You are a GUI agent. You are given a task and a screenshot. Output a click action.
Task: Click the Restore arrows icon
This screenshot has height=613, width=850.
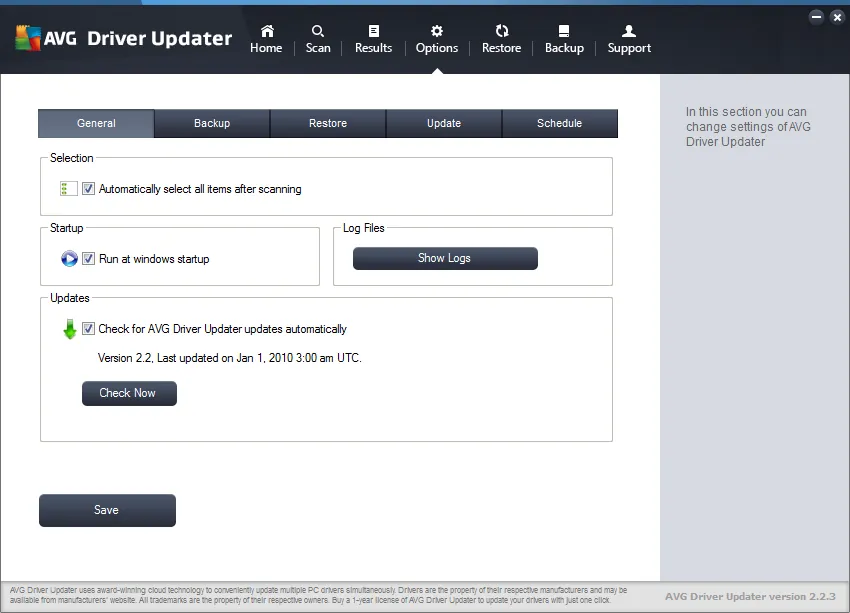point(501,31)
